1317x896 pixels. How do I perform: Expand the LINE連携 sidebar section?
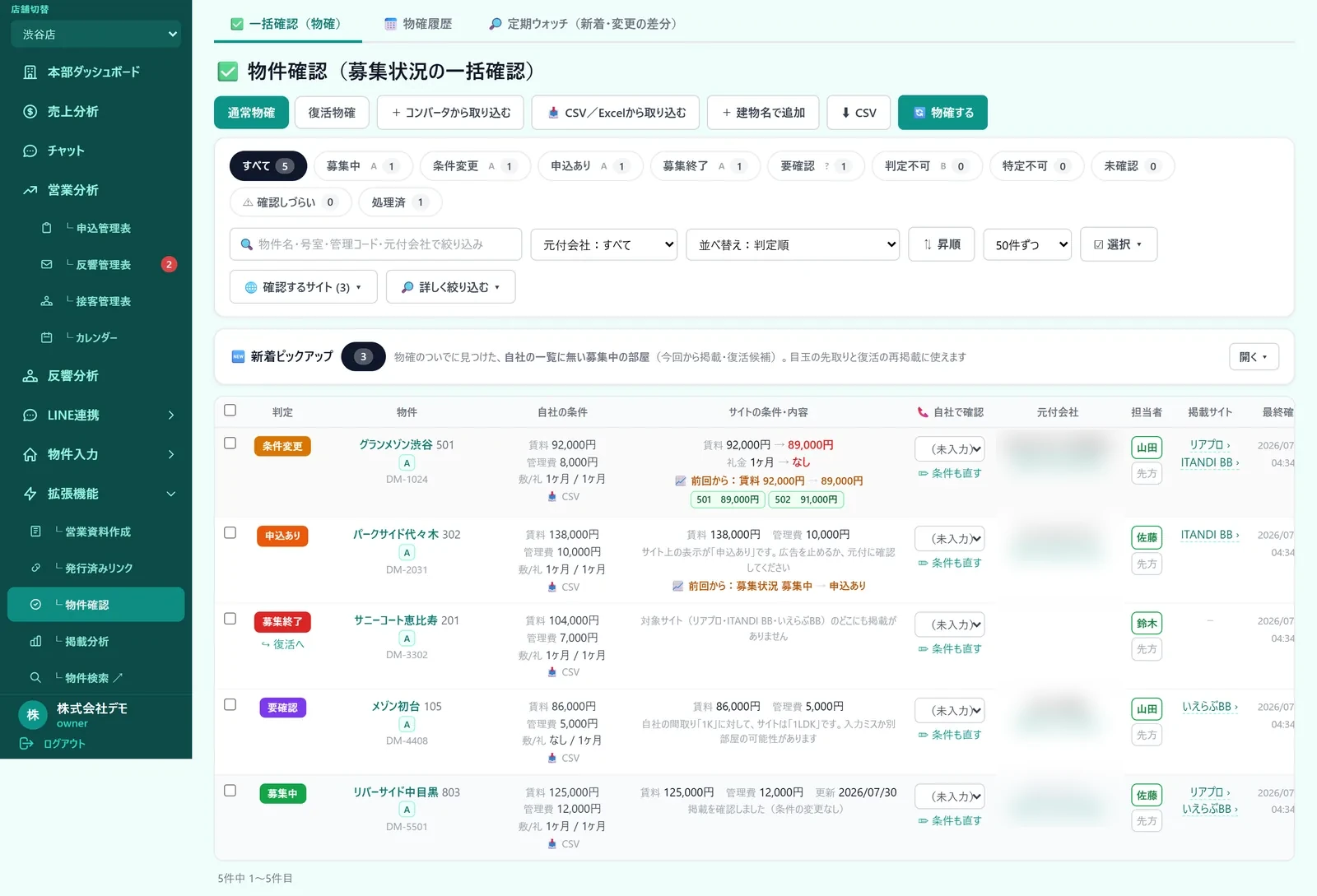(x=95, y=416)
